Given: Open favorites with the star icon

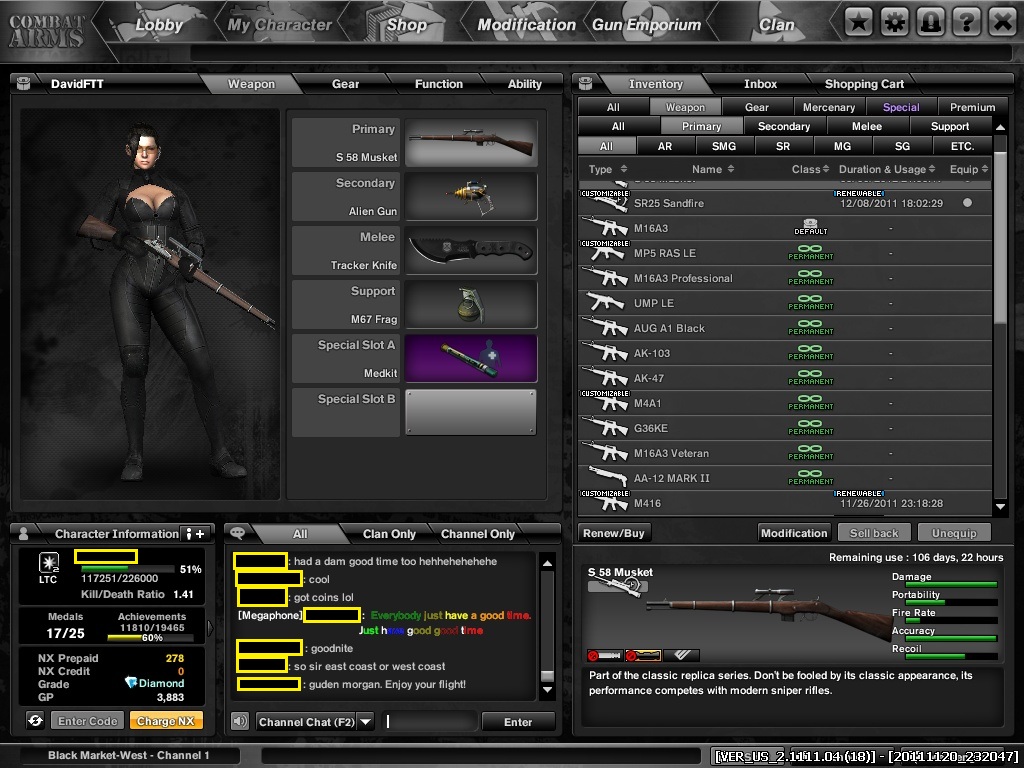Looking at the screenshot, I should [858, 23].
